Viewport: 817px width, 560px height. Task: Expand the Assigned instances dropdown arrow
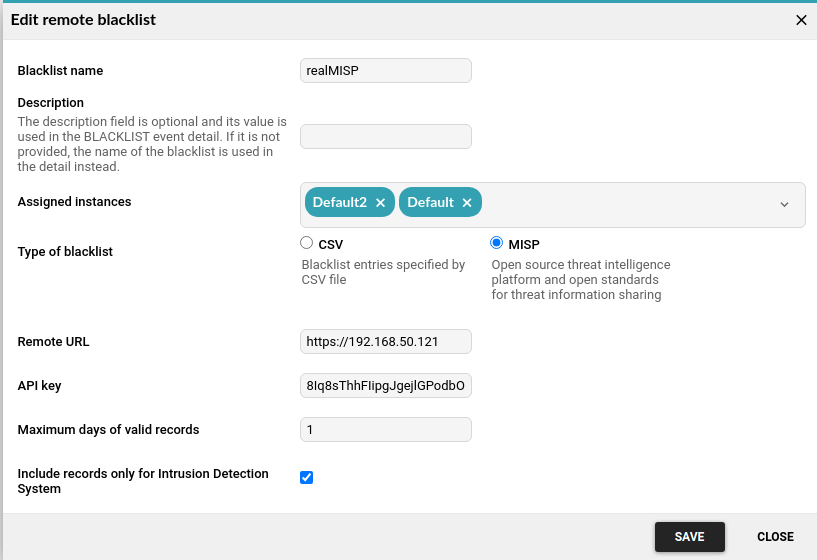point(784,204)
